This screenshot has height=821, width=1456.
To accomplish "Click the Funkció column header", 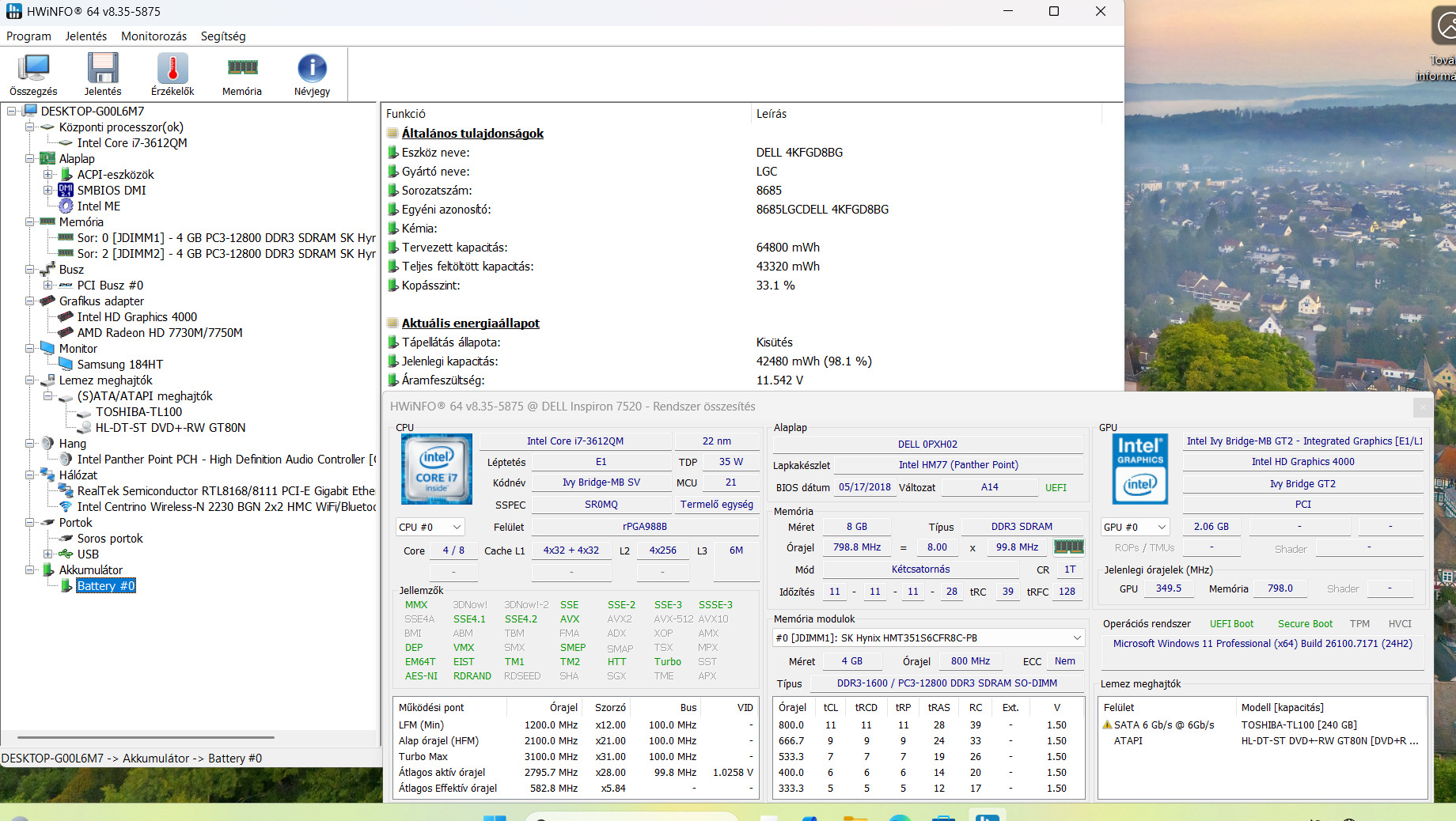I will pyautogui.click(x=566, y=114).
